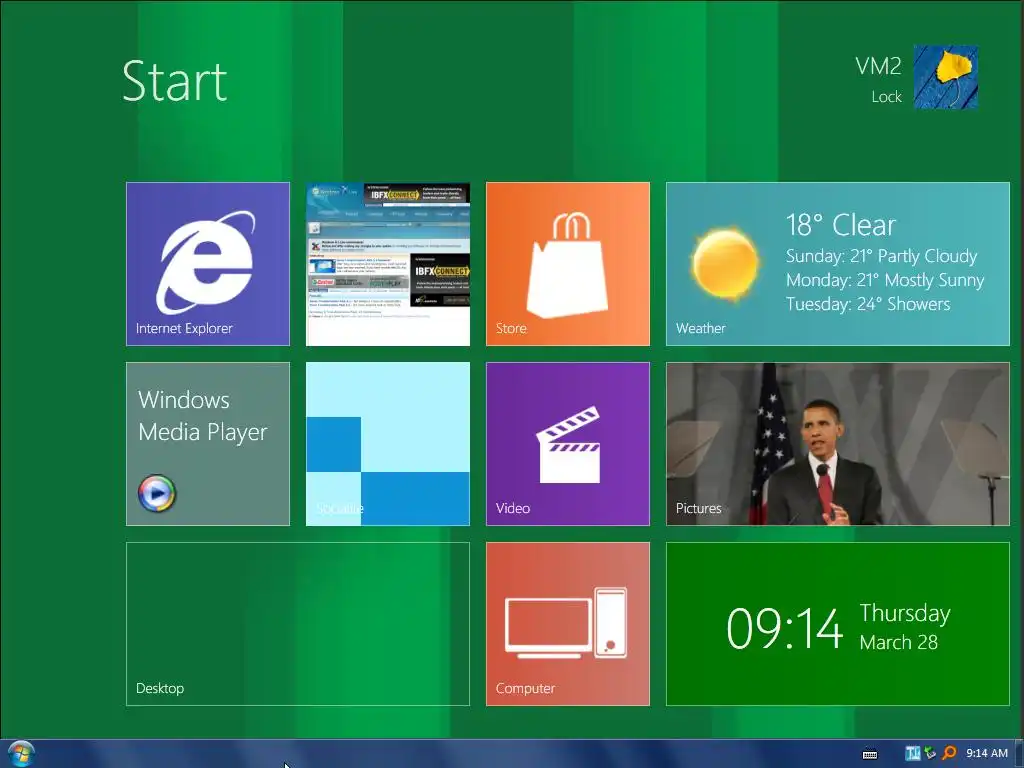This screenshot has width=1024, height=768.
Task: Click the taskbar clock reading 9:14 AM
Action: [987, 754]
